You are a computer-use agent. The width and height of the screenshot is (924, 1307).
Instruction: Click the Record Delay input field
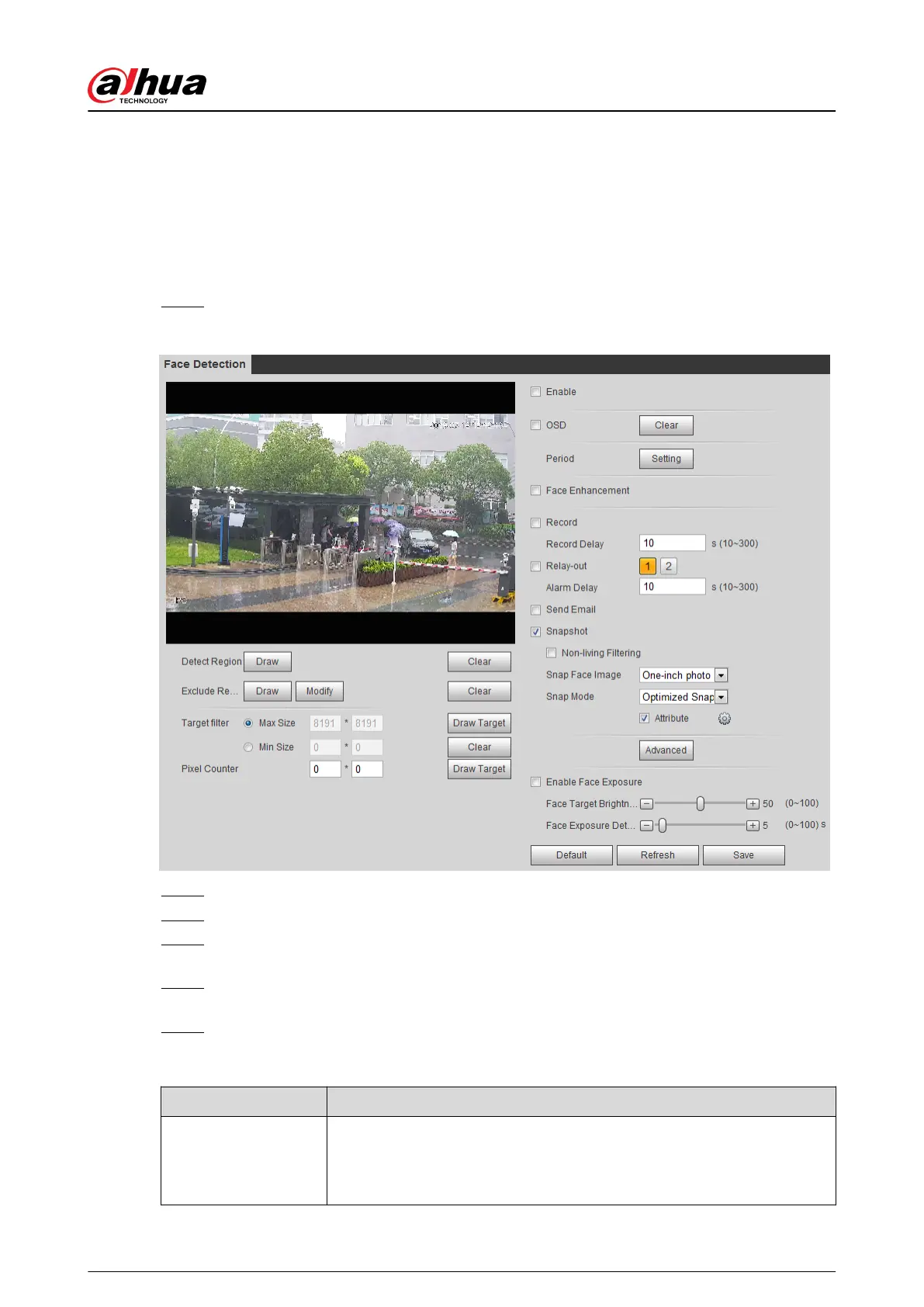673,543
